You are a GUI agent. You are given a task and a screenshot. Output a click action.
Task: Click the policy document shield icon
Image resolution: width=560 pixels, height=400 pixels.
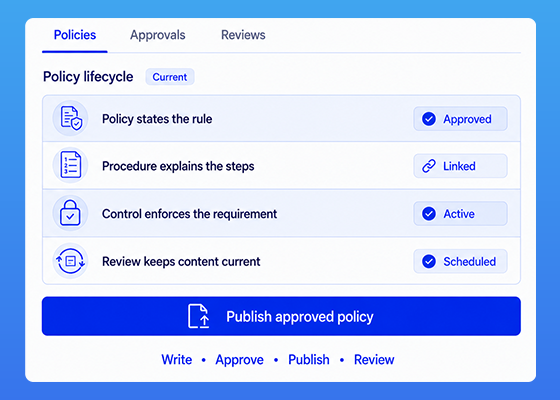pos(71,118)
